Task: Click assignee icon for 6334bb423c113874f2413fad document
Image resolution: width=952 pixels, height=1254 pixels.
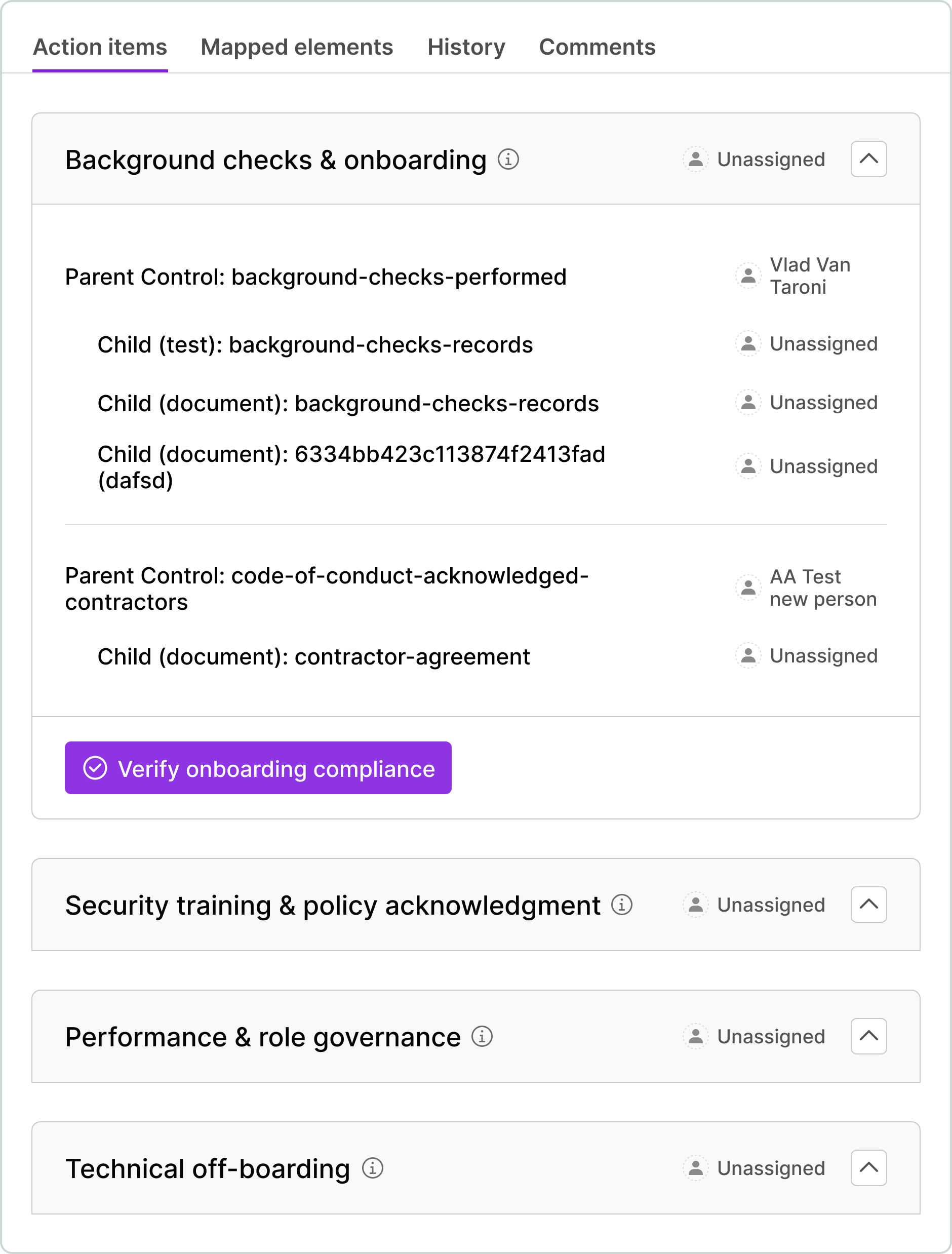Action: coord(748,466)
